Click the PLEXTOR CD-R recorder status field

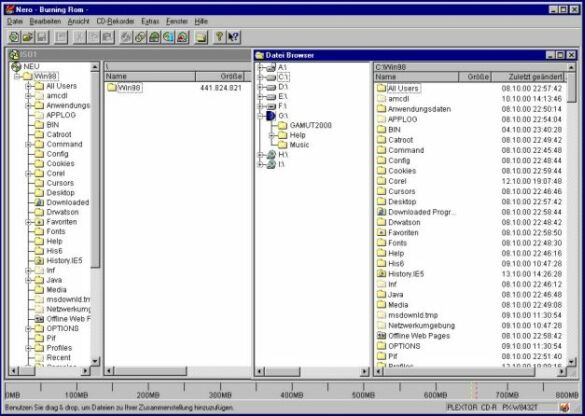(x=502, y=407)
